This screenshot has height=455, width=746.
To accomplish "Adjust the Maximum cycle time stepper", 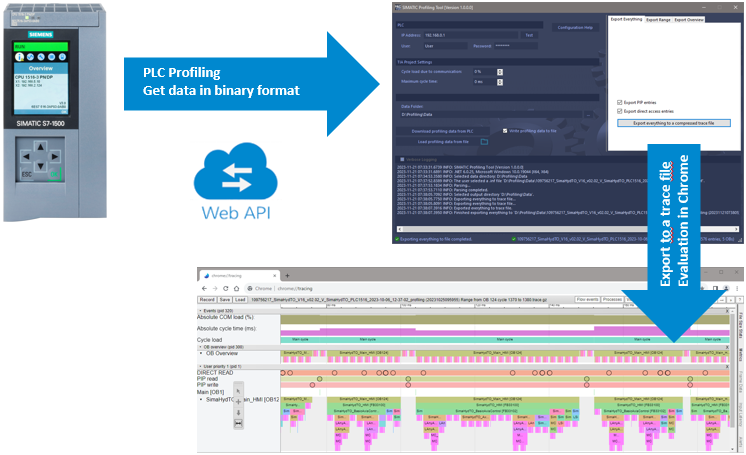I will coord(500,82).
